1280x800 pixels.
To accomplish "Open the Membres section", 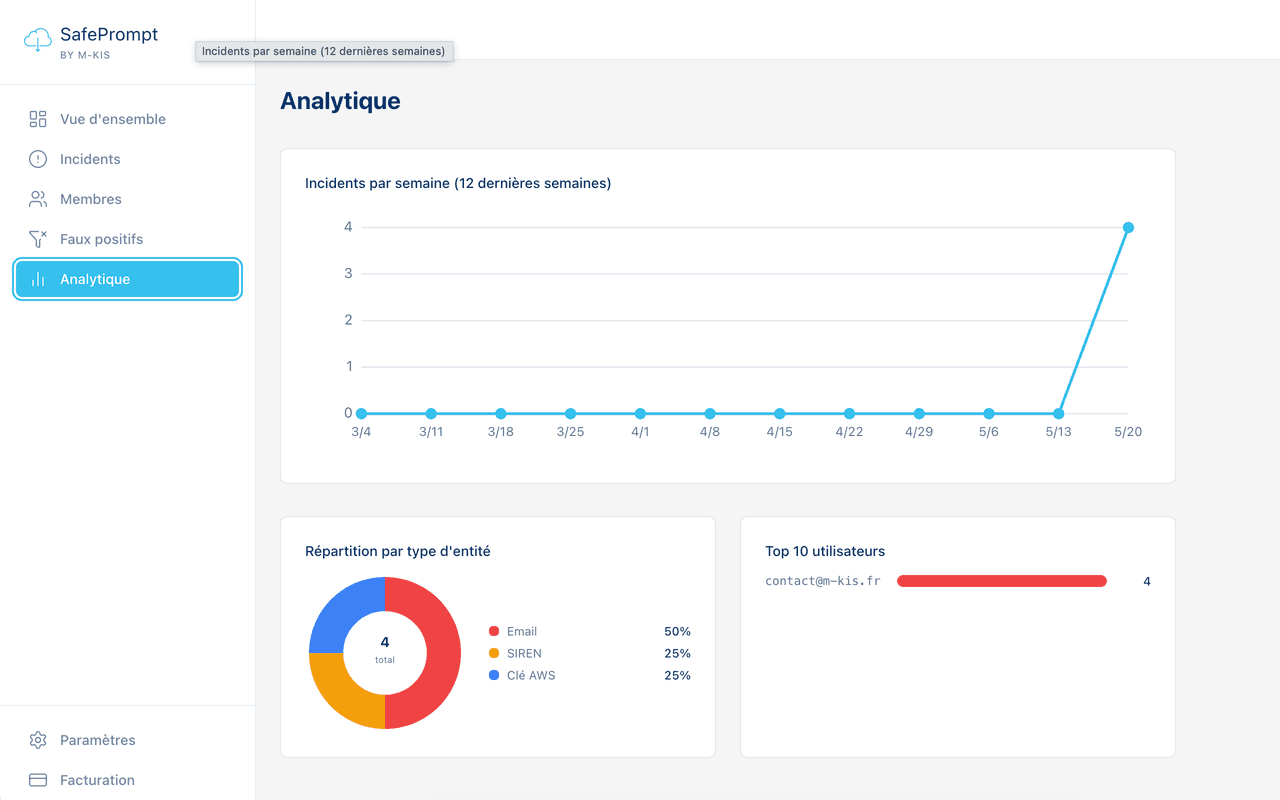I will pos(128,199).
